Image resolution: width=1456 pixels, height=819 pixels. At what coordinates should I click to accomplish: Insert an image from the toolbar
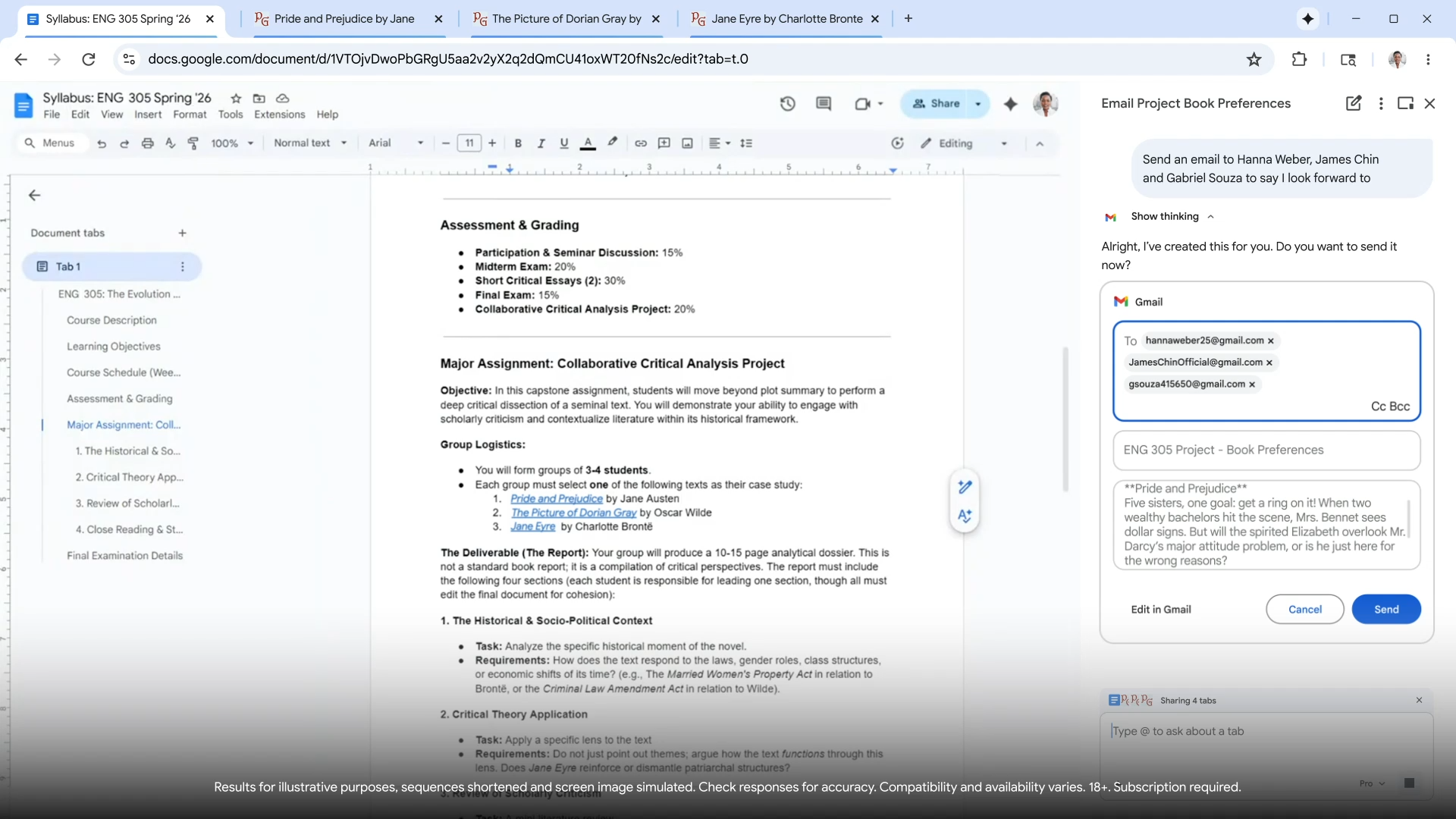[687, 143]
